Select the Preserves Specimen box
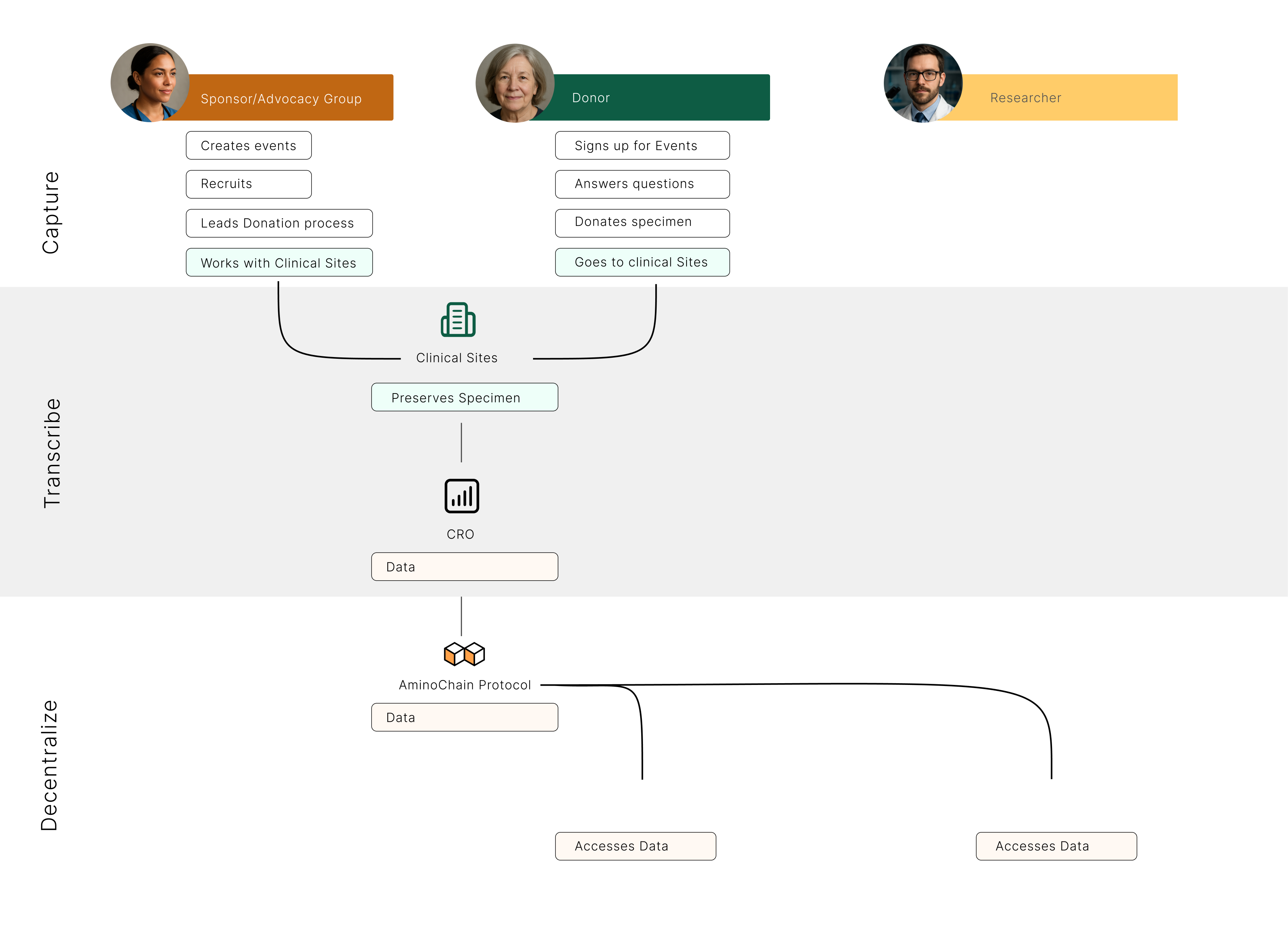 click(465, 397)
